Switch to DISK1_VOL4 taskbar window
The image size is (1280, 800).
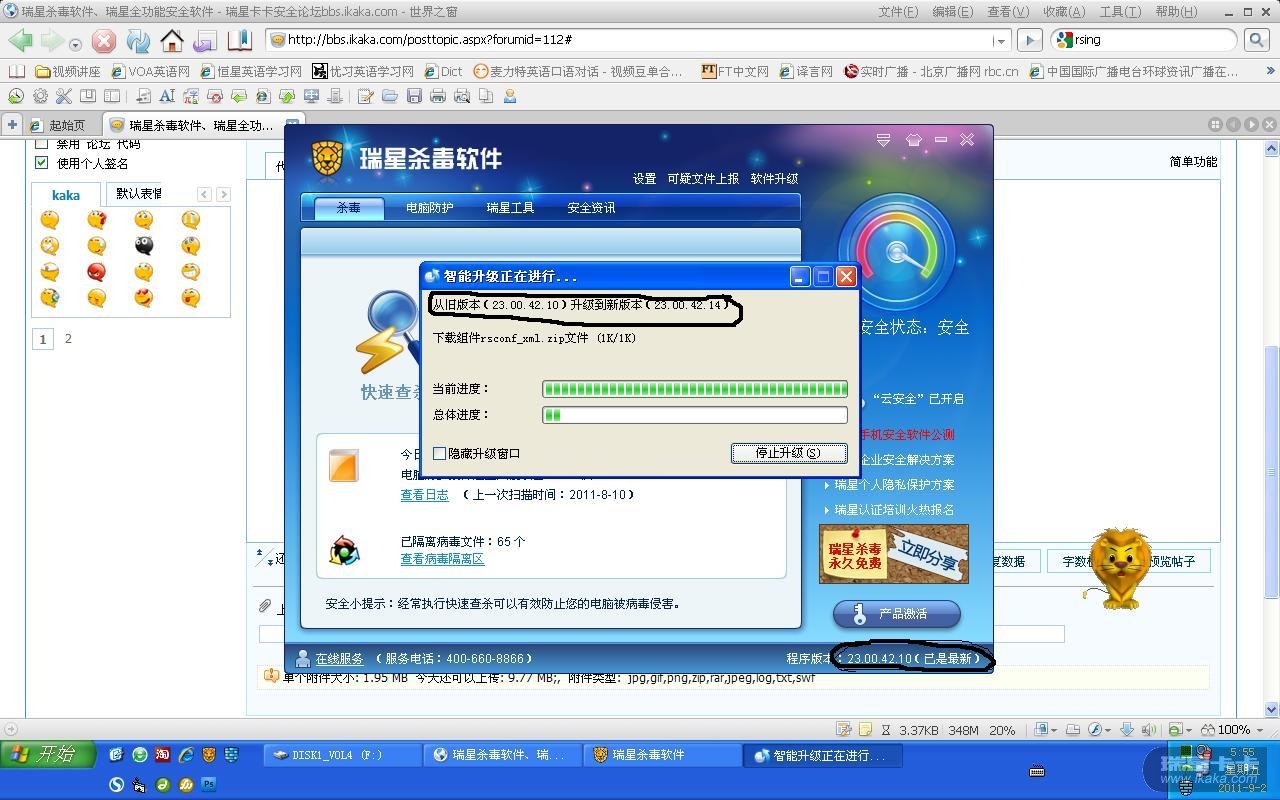341,755
